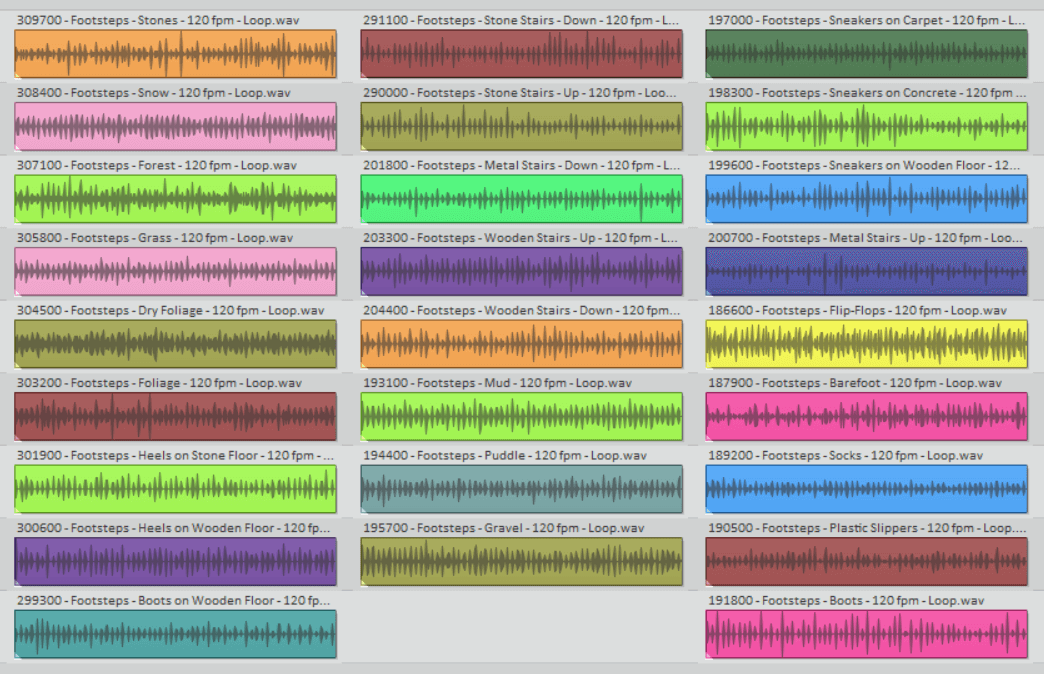Choose the Puddle footsteps audio clip
This screenshot has width=1044, height=674.
(521, 489)
